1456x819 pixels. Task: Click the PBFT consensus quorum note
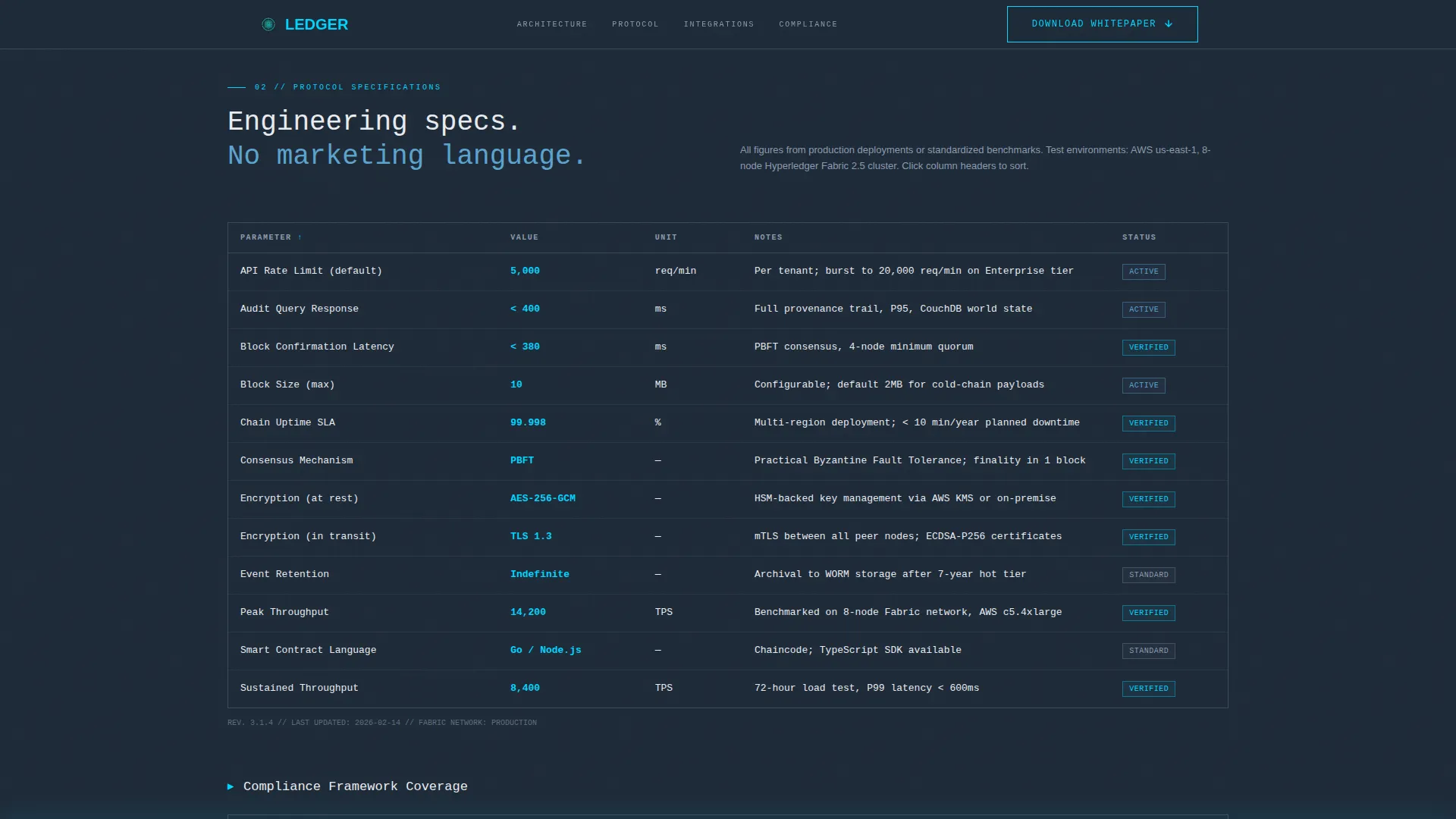click(864, 347)
